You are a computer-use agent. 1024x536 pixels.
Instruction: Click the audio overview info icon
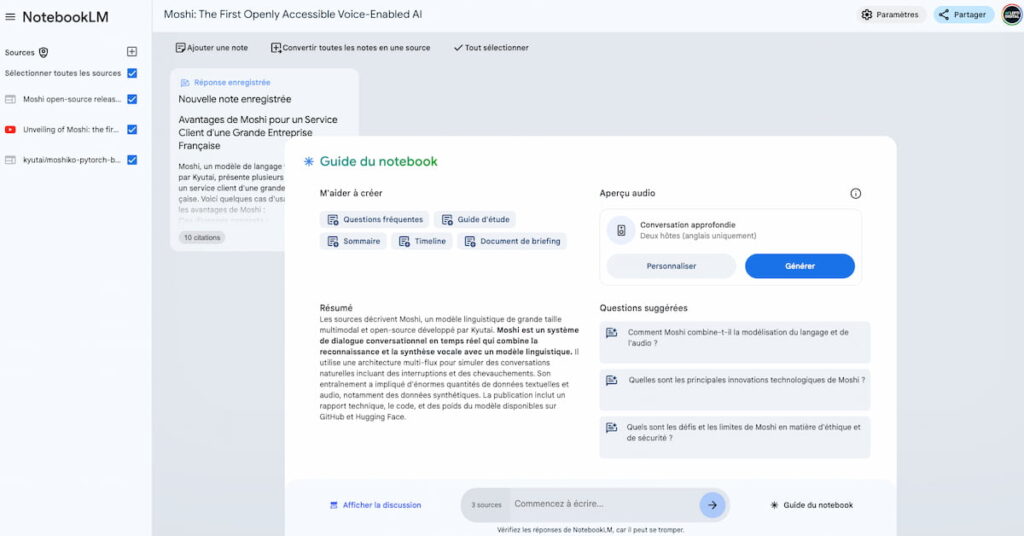pyautogui.click(x=856, y=193)
